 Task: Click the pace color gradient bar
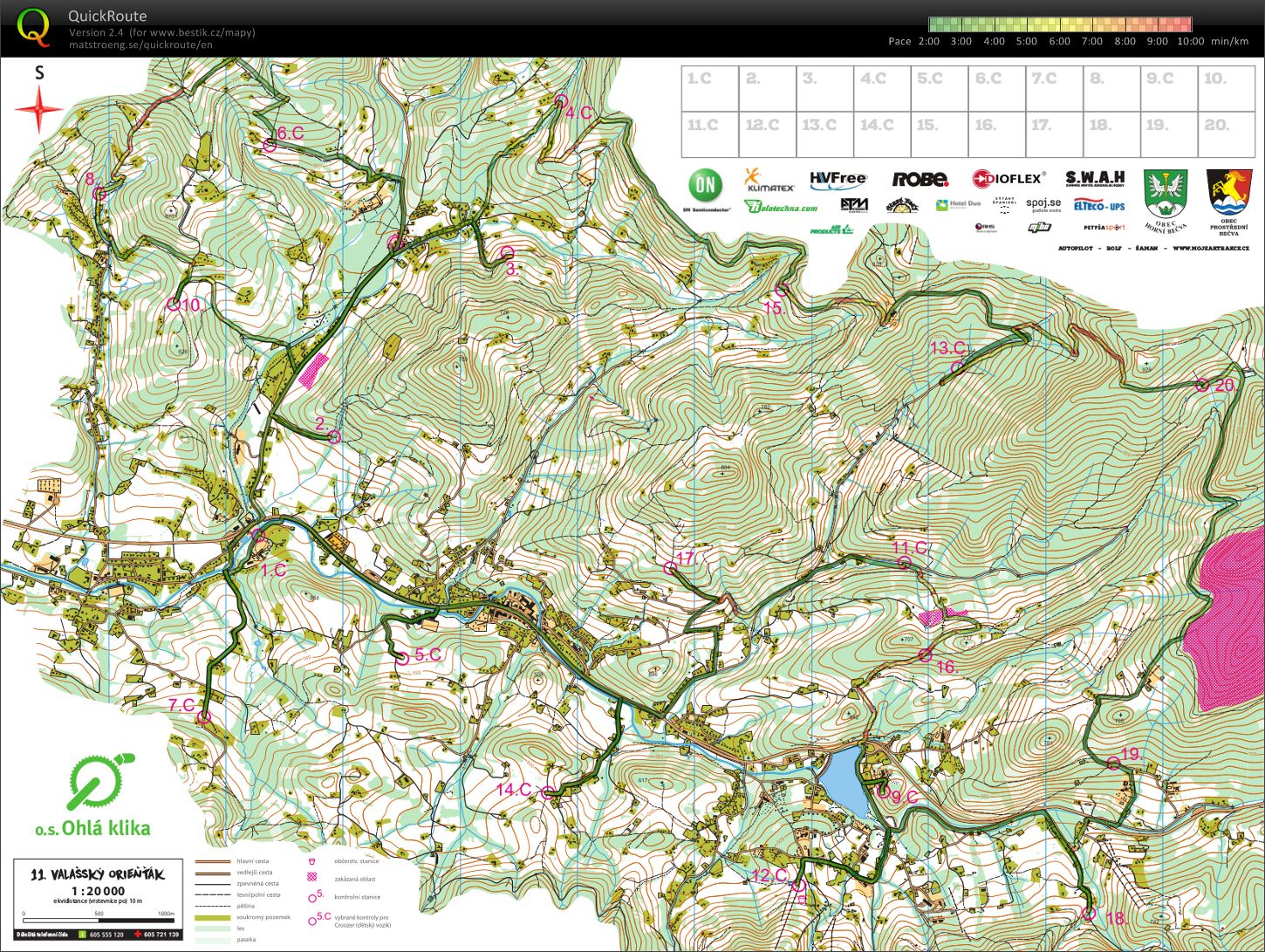tap(1059, 24)
